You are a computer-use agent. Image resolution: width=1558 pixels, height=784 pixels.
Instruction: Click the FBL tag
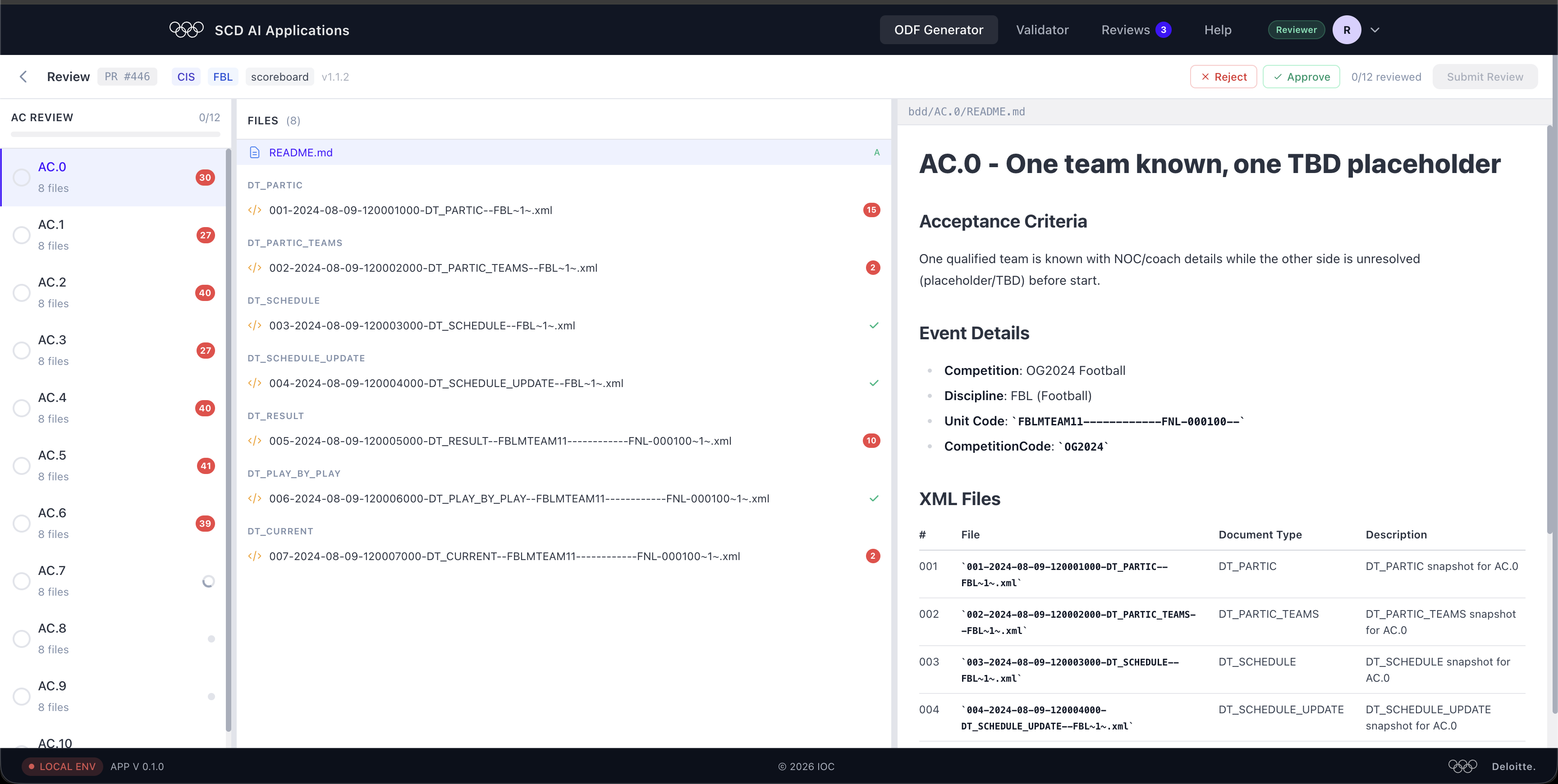(223, 77)
